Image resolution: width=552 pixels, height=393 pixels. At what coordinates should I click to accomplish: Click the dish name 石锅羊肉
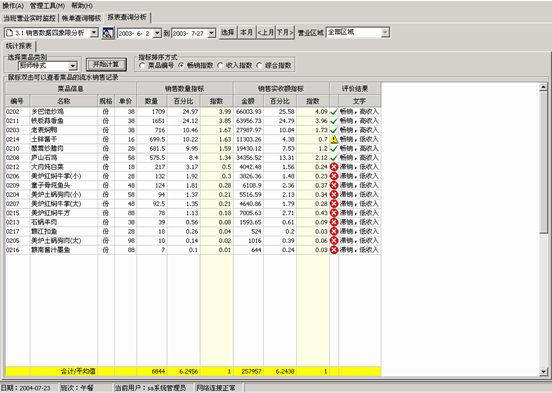tap(44, 222)
